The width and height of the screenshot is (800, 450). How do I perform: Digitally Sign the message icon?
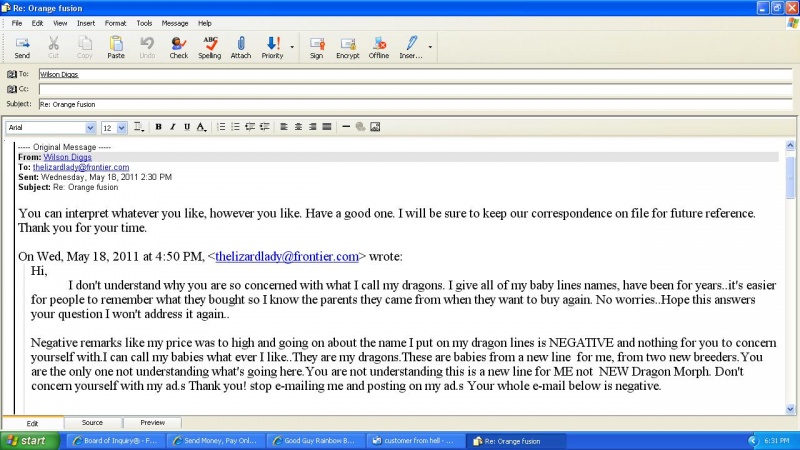click(316, 47)
